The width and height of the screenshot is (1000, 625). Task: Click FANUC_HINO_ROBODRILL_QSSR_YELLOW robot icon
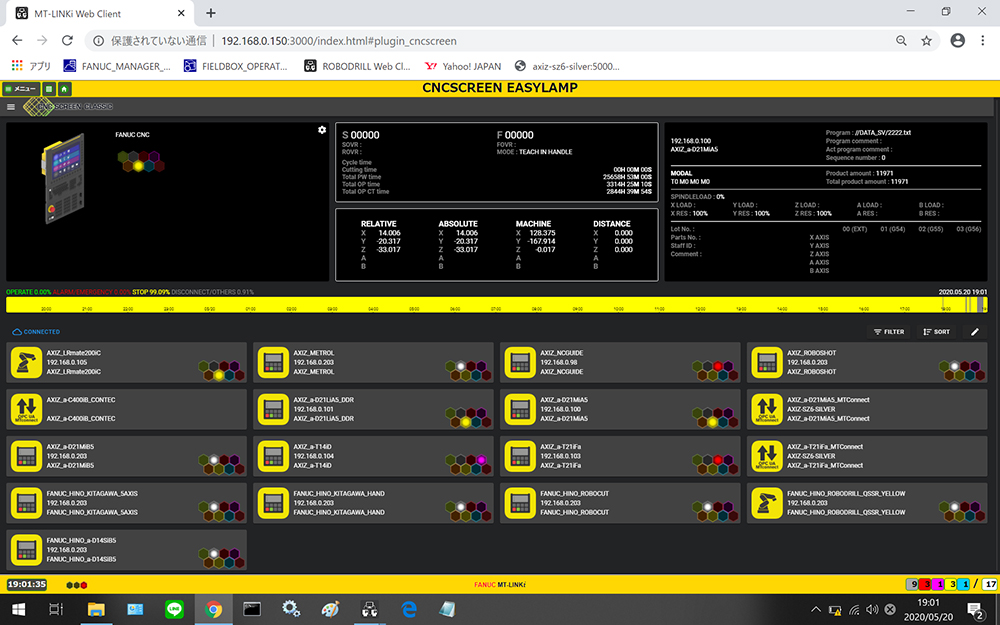point(766,502)
